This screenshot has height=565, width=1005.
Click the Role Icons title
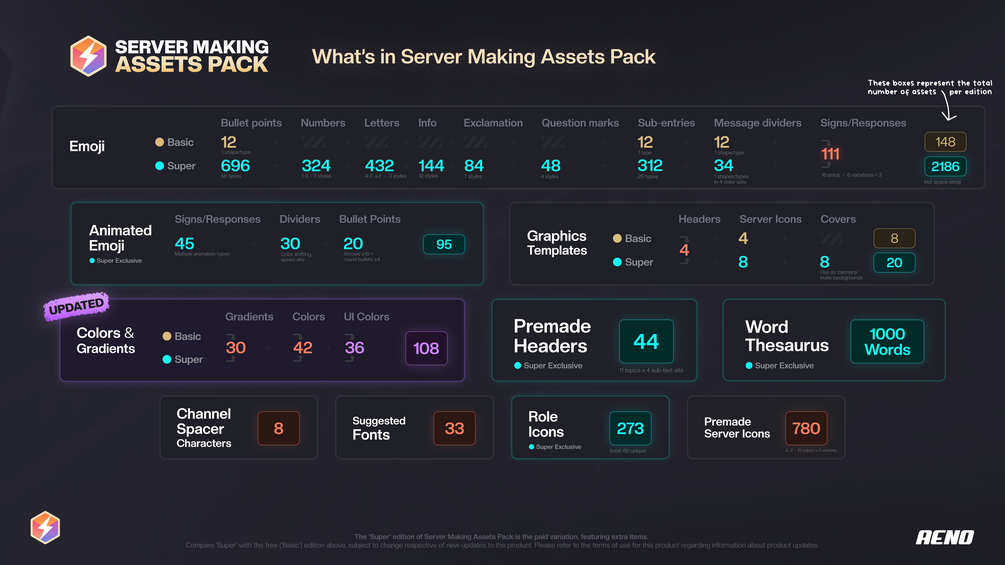coord(546,424)
